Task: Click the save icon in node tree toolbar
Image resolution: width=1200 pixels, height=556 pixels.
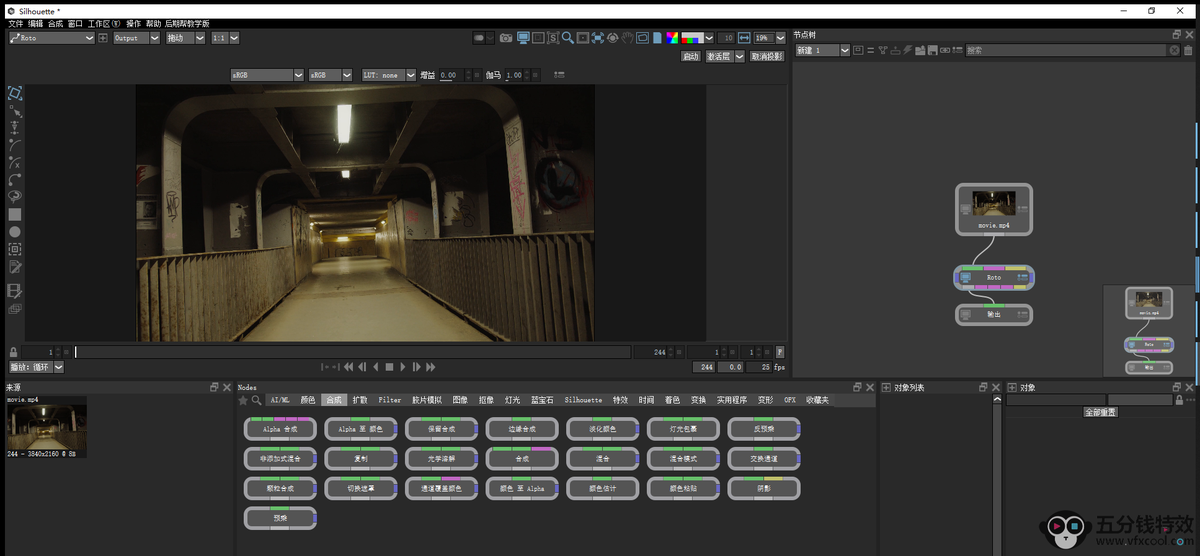Action: [x=932, y=50]
